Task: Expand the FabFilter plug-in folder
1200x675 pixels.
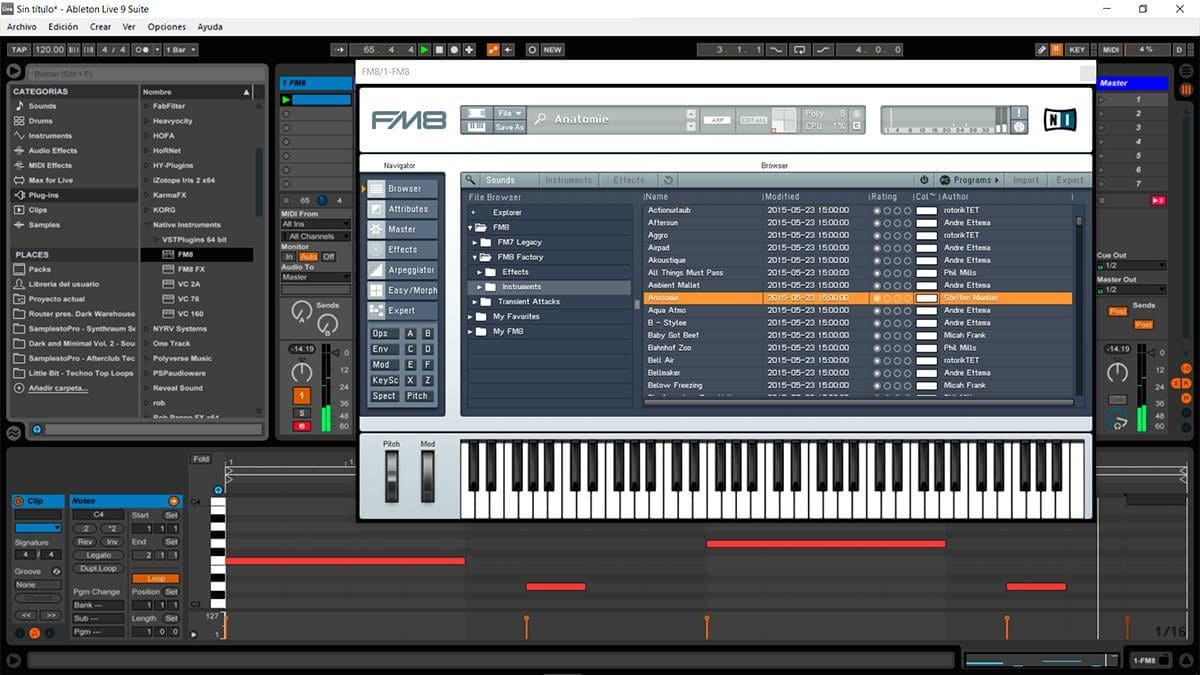Action: coord(146,106)
